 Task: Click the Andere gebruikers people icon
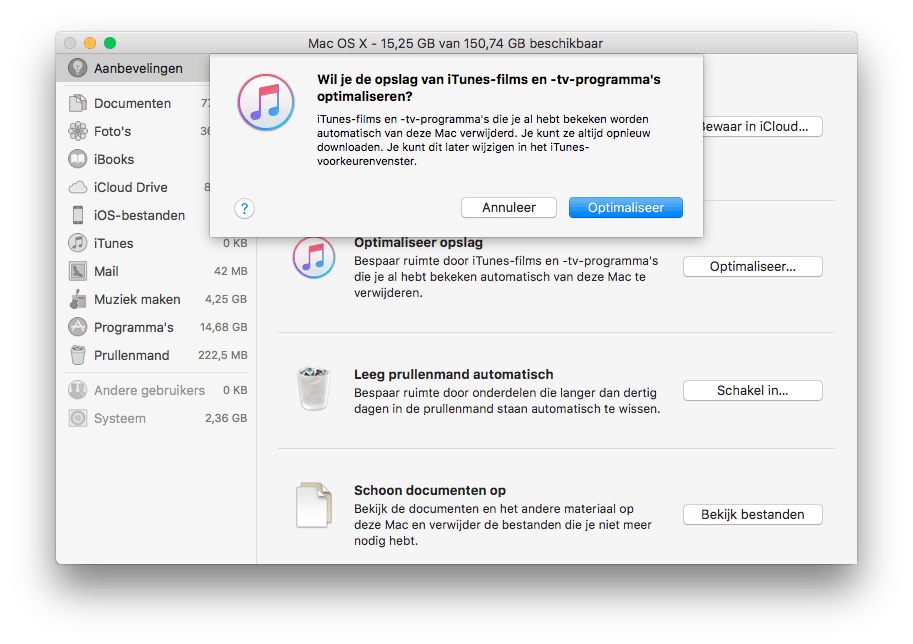coord(77,390)
